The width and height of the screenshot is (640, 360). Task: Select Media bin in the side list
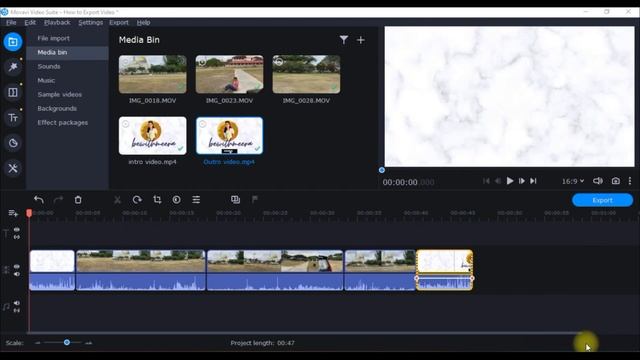[x=67, y=52]
